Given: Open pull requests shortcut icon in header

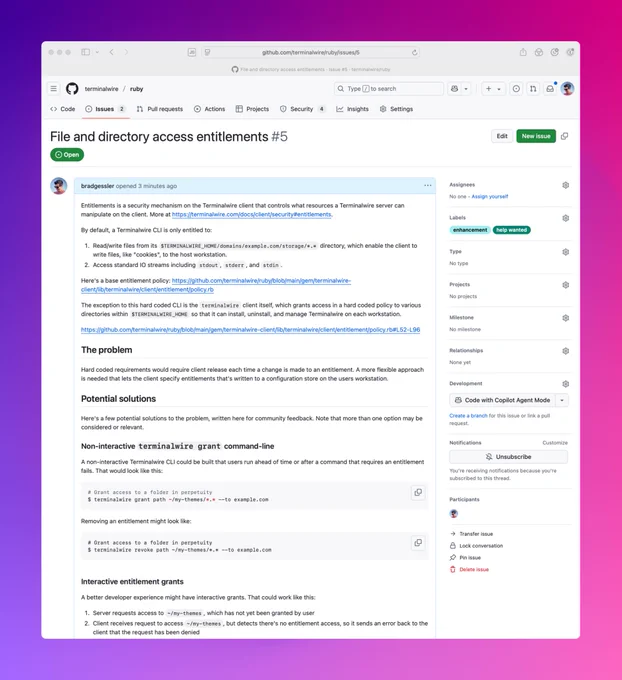Looking at the screenshot, I should point(533,88).
